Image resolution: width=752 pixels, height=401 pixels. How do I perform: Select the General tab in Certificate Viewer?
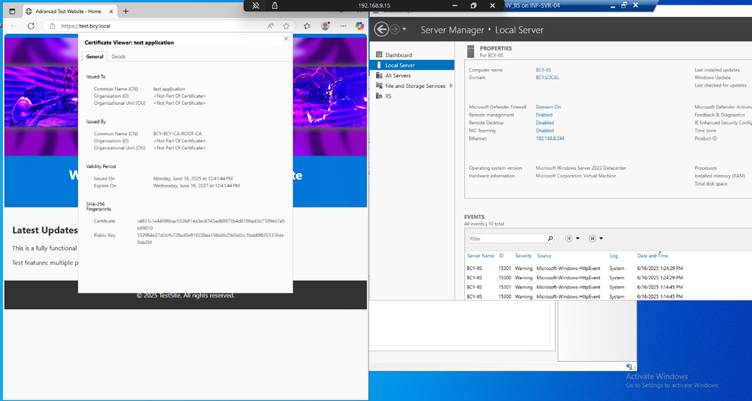[x=94, y=57]
